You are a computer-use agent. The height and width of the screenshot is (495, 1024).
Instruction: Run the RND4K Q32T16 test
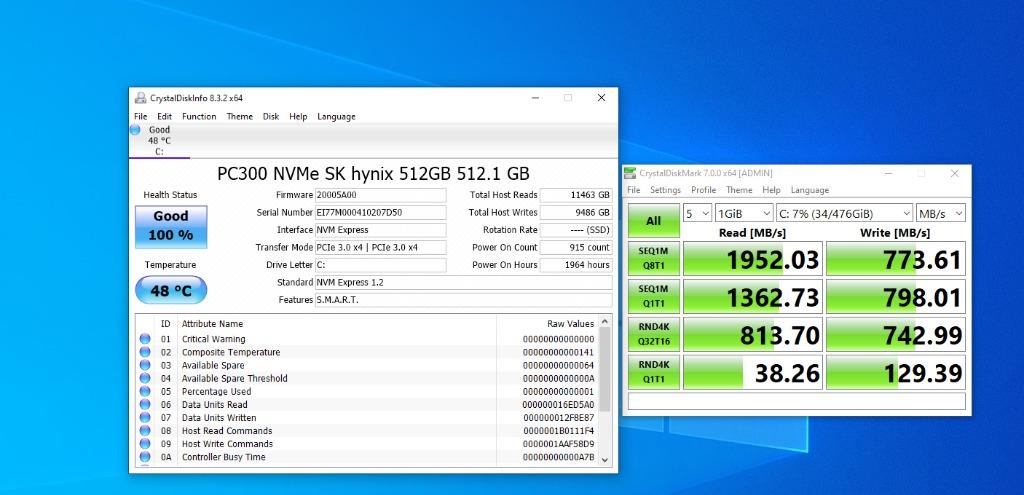pos(654,334)
